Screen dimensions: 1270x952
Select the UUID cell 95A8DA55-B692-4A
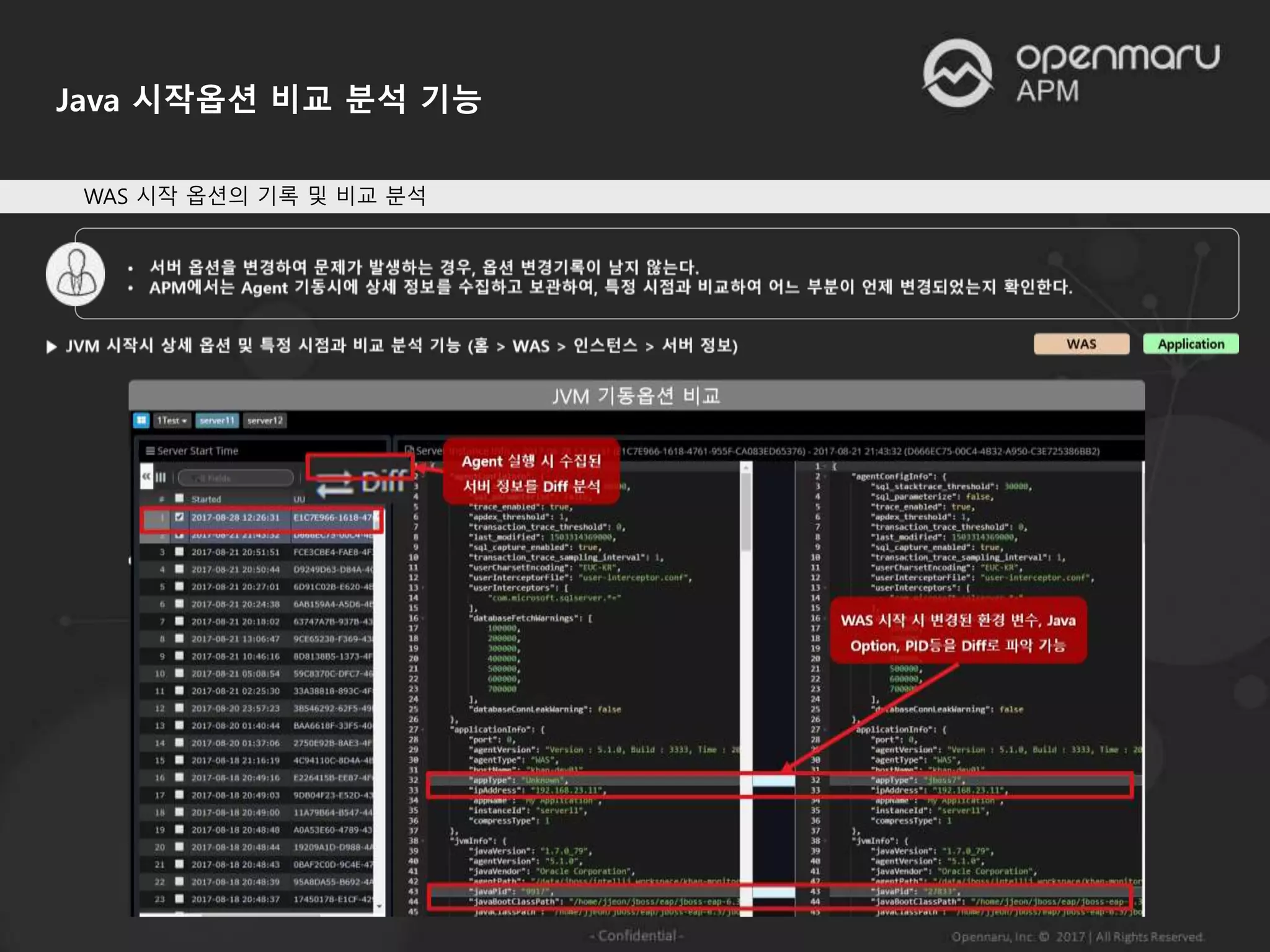(334, 881)
